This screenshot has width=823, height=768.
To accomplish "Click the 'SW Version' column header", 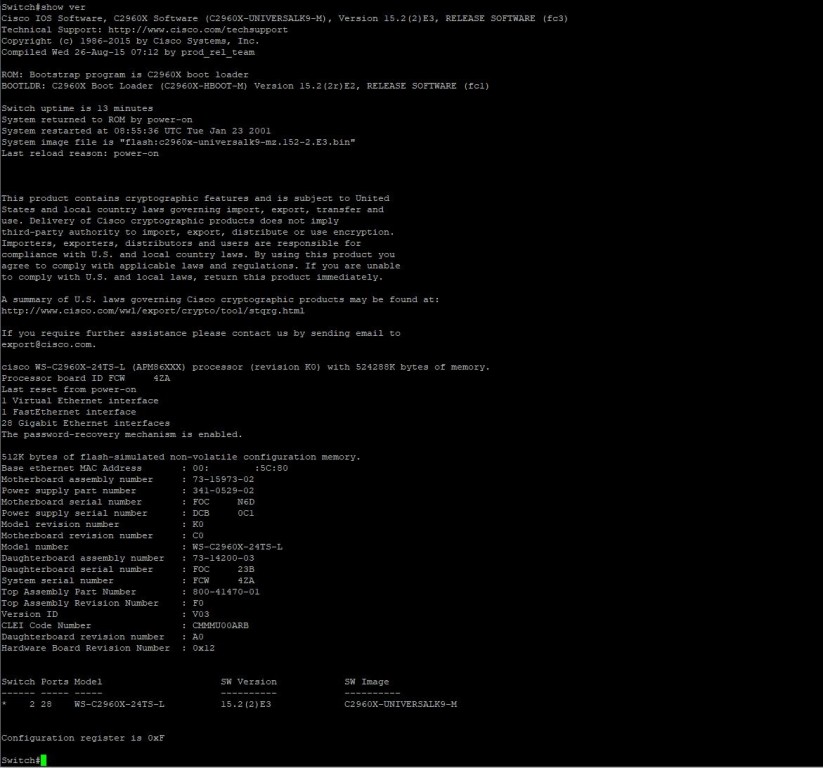I will tap(249, 682).
